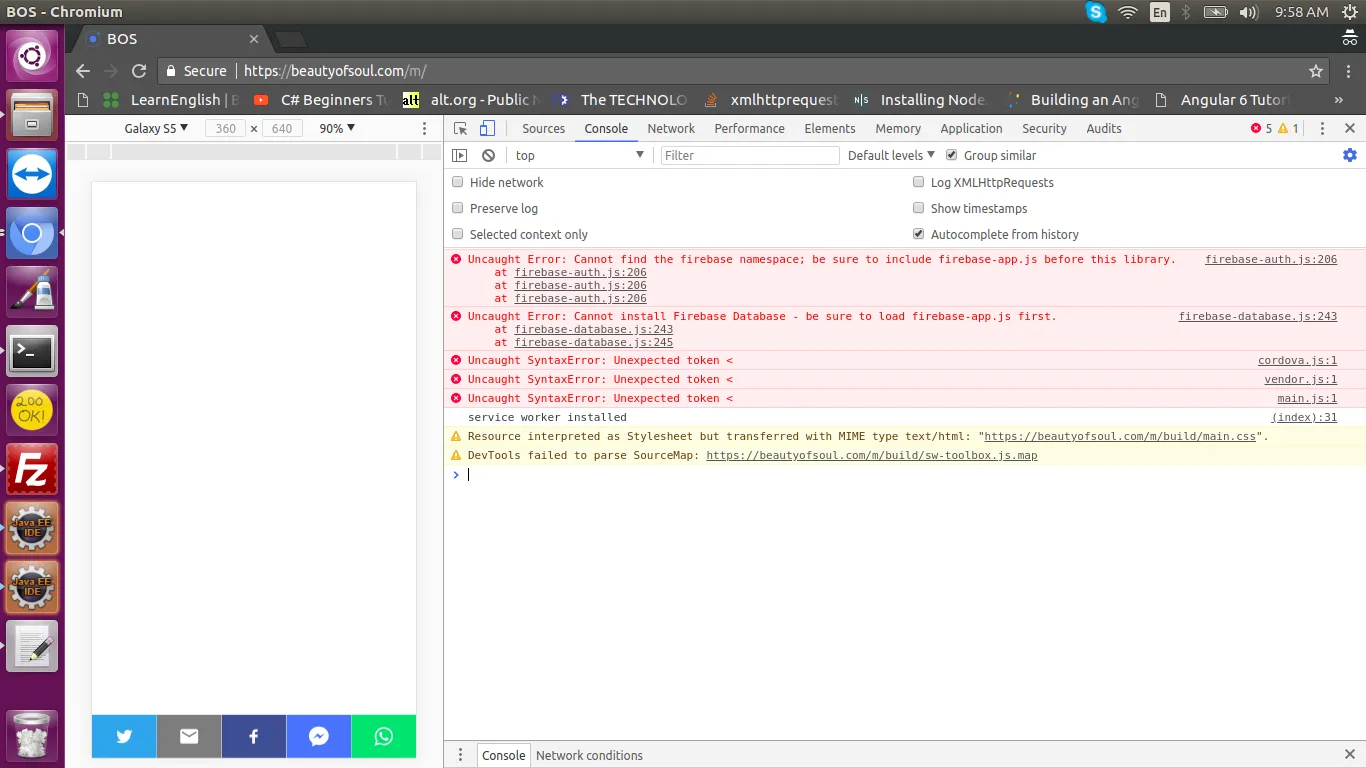Viewport: 1366px width, 768px height.
Task: Open device toolbar more options menu
Action: pyautogui.click(x=425, y=129)
